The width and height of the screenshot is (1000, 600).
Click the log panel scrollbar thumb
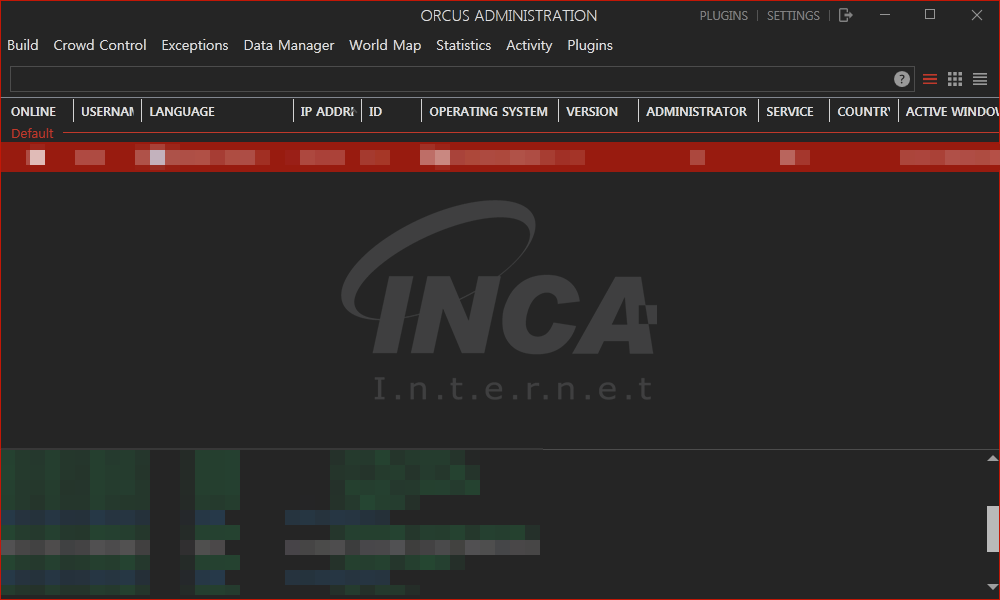click(992, 529)
